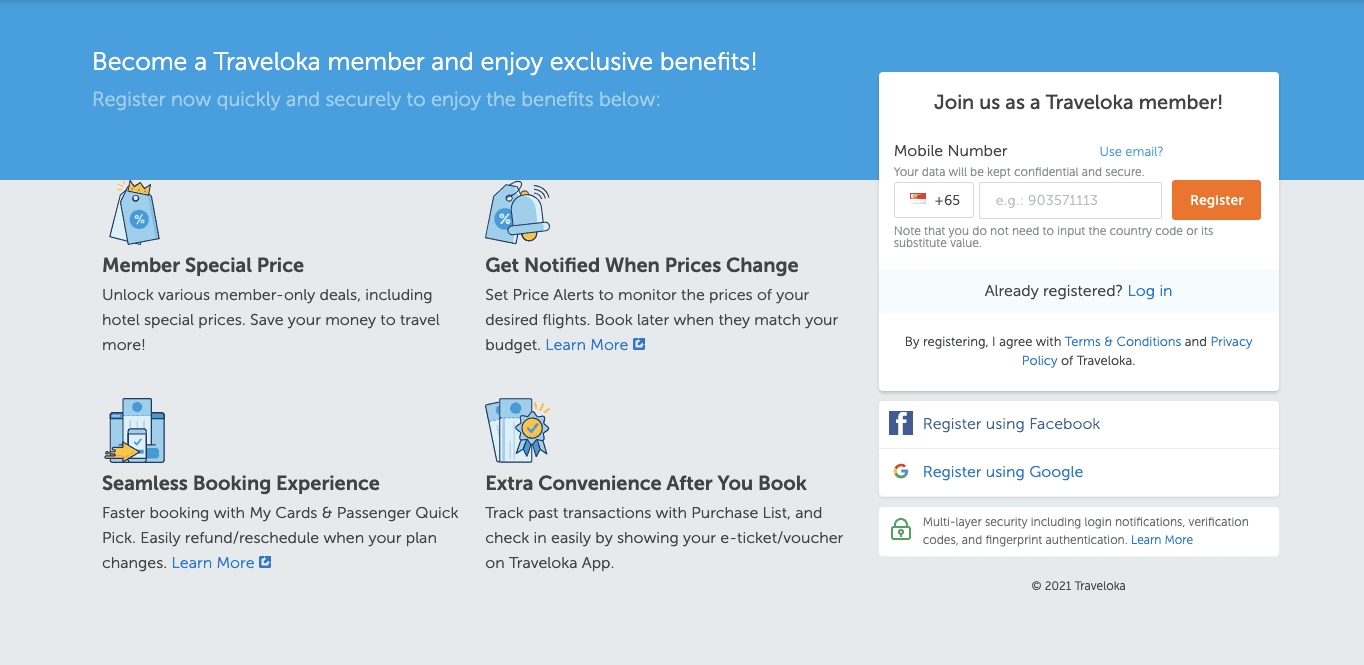This screenshot has width=1364, height=665.
Task: Click the Member Special Price tag icon
Action: (x=134, y=212)
